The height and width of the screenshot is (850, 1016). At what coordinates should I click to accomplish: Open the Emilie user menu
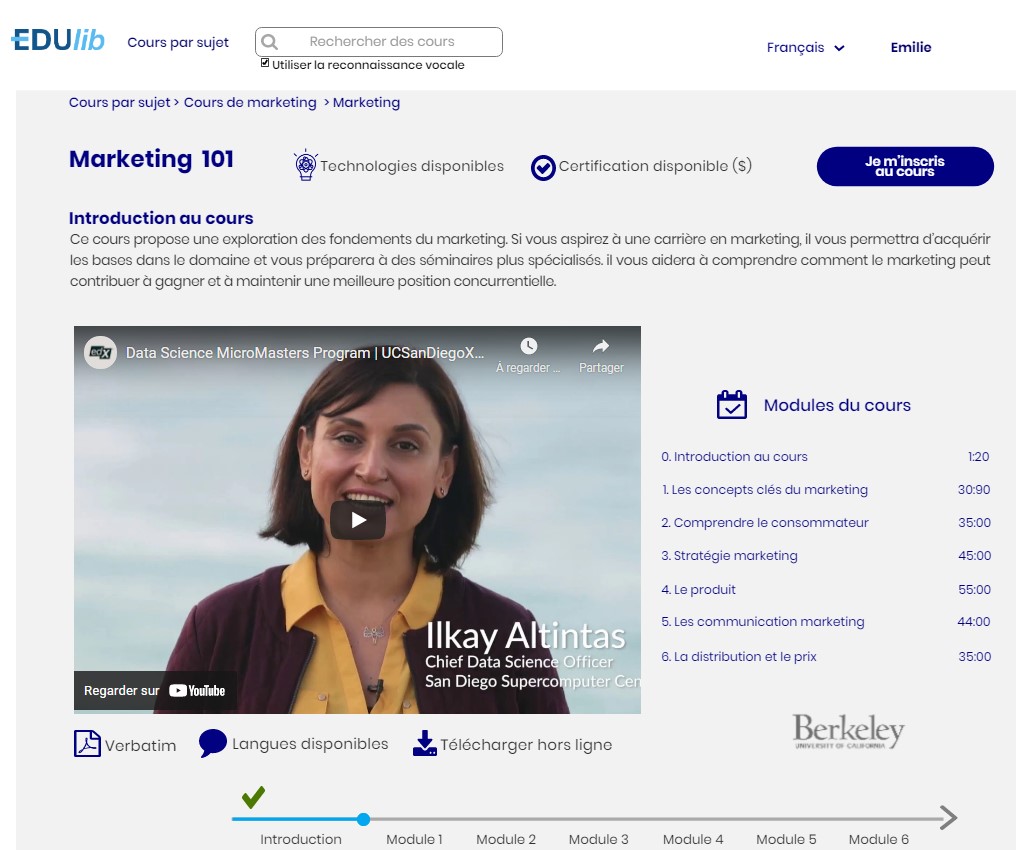pos(910,47)
